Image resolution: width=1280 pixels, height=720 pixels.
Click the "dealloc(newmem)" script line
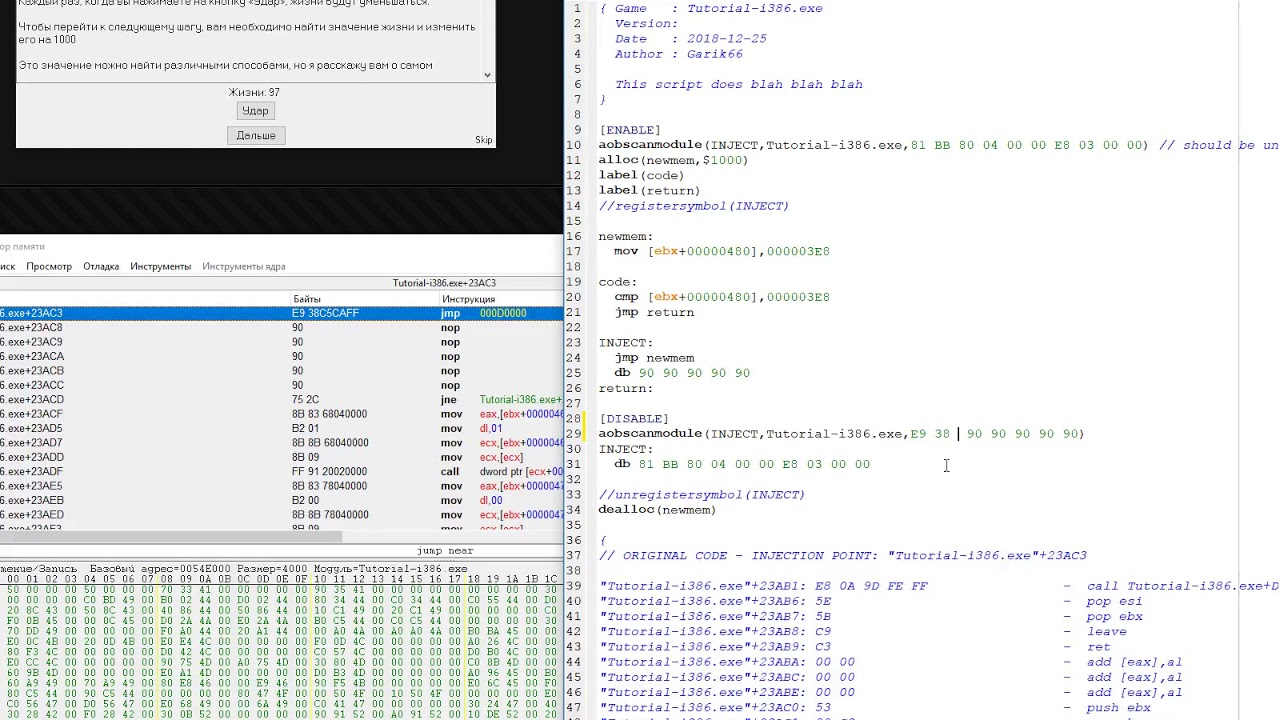click(x=658, y=510)
